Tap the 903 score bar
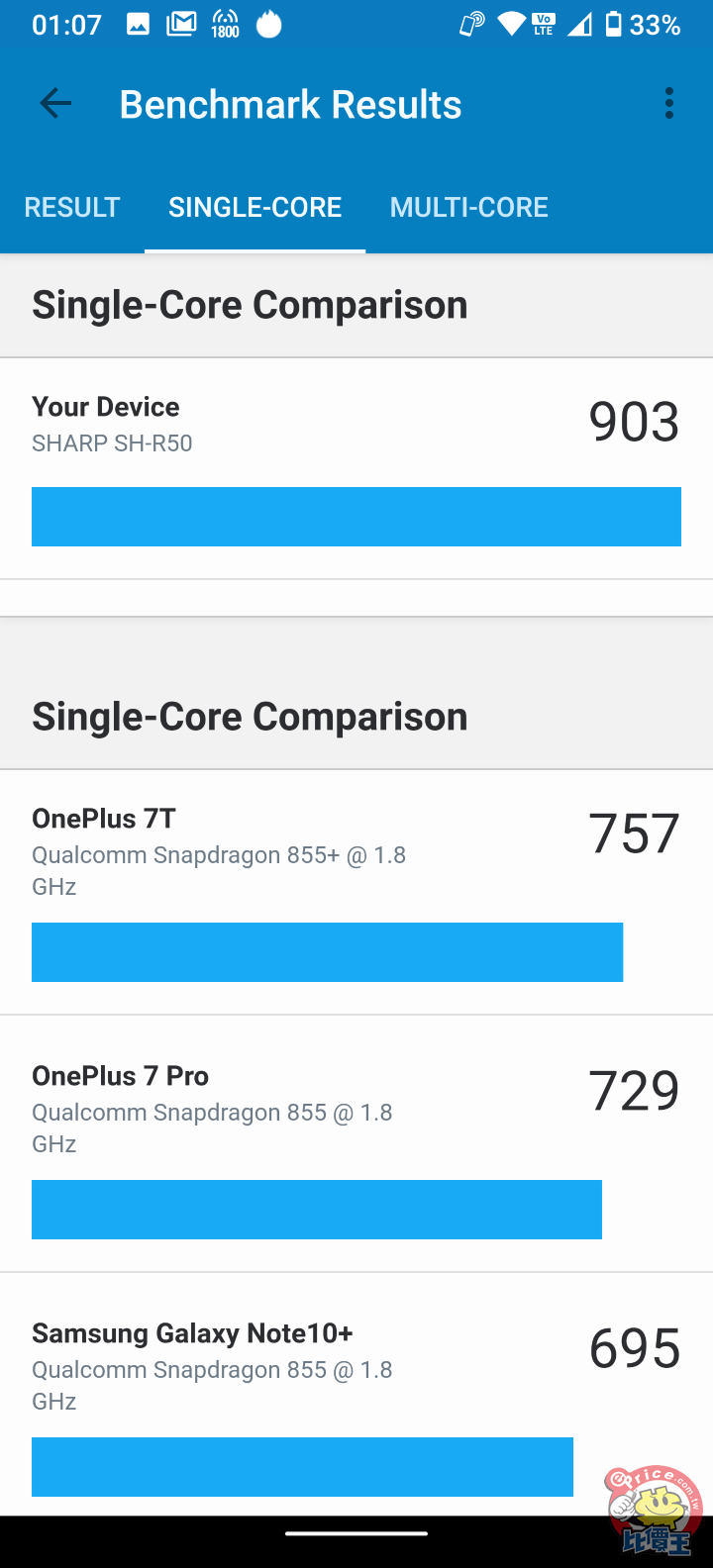The image size is (713, 1568). pyautogui.click(x=356, y=517)
